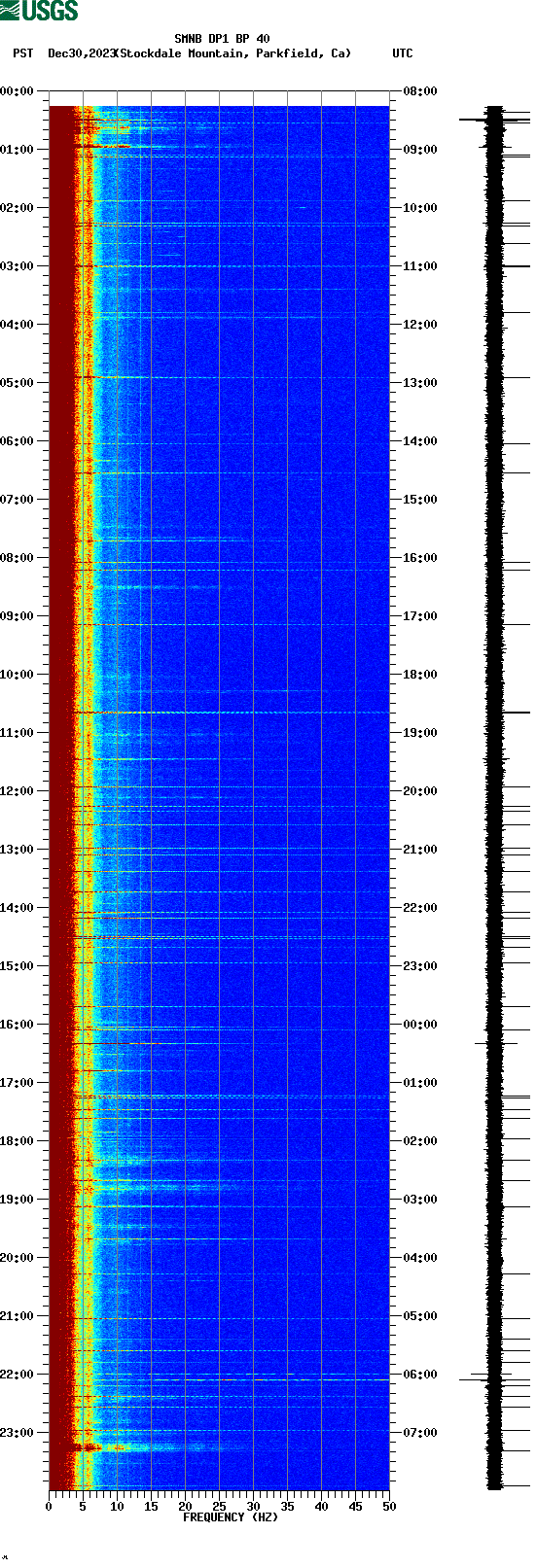Click the PST '14:00' time label
This screenshot has width=537, height=1568.
(18, 908)
